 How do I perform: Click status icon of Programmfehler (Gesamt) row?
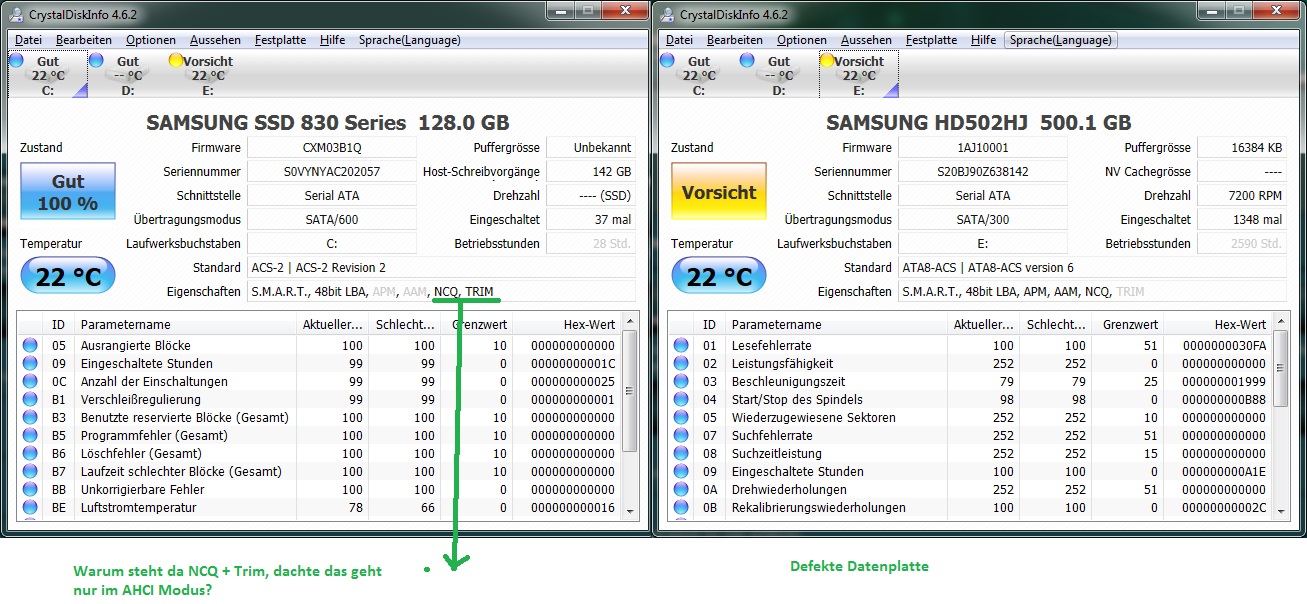(x=30, y=435)
